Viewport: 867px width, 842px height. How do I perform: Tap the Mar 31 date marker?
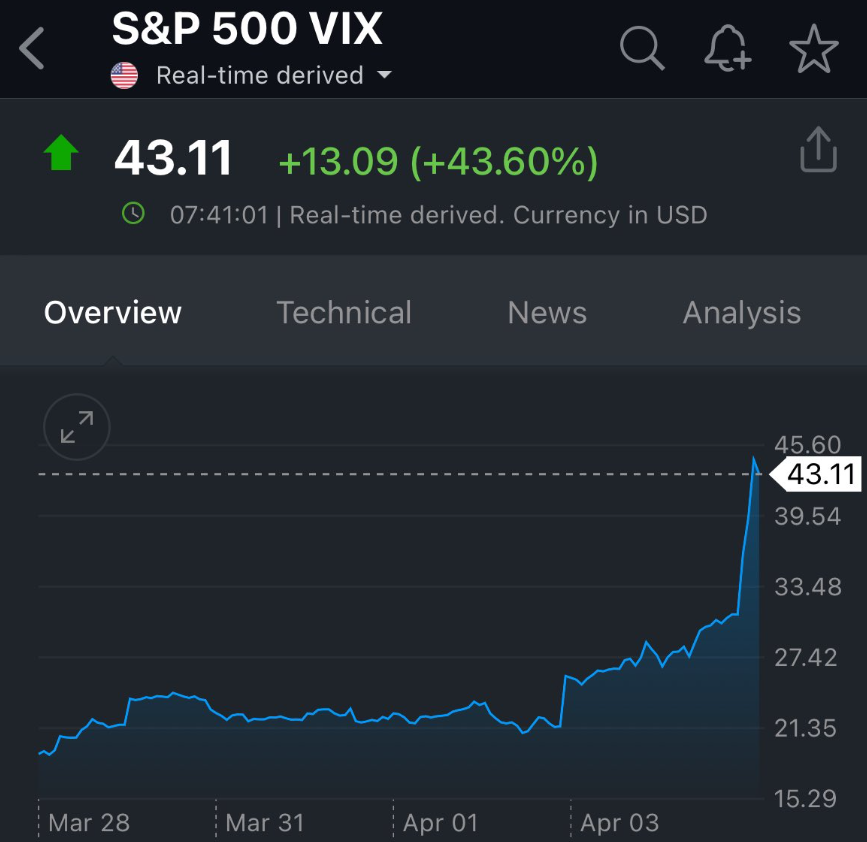point(264,823)
